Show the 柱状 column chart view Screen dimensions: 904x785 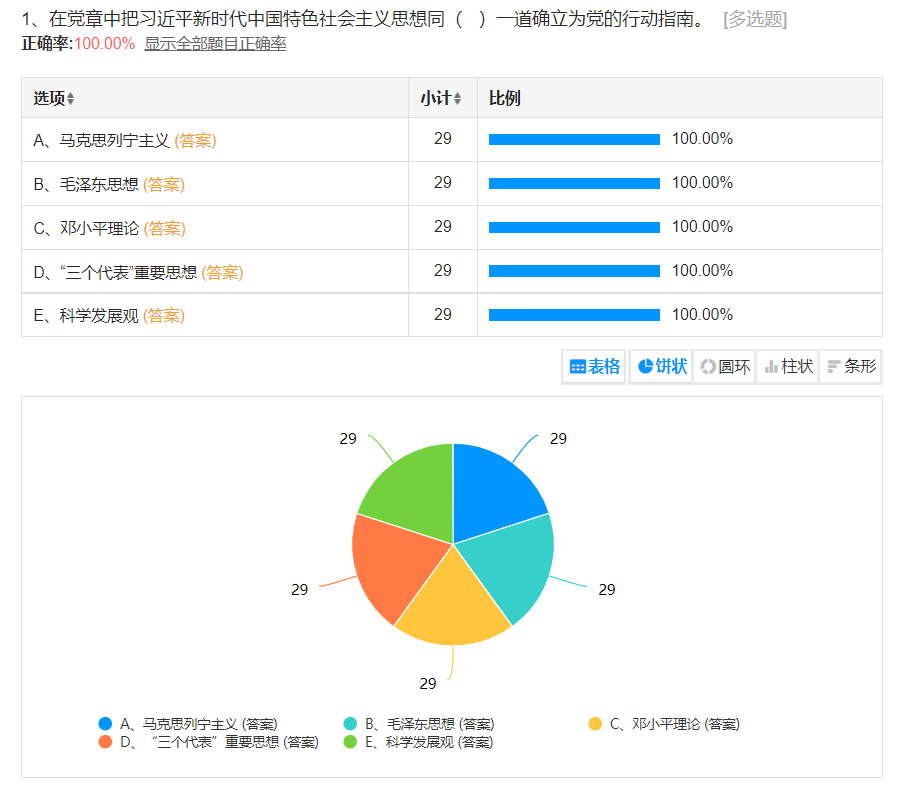[x=787, y=367]
